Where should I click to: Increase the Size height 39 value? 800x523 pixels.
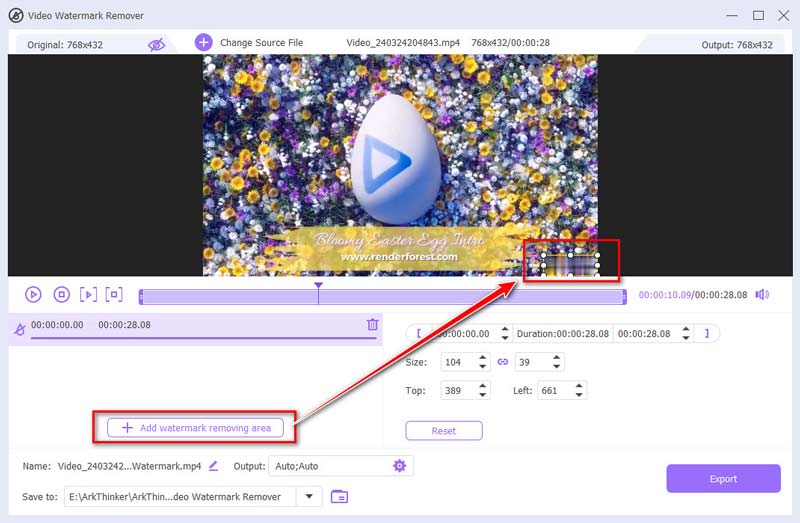tap(557, 358)
